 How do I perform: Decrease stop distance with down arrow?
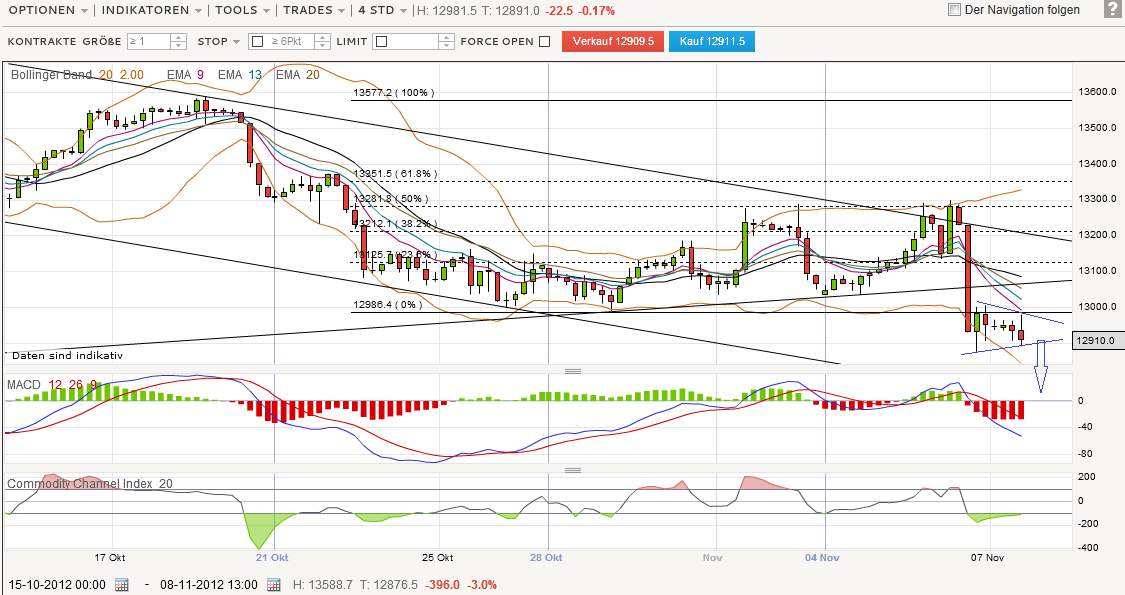click(323, 45)
